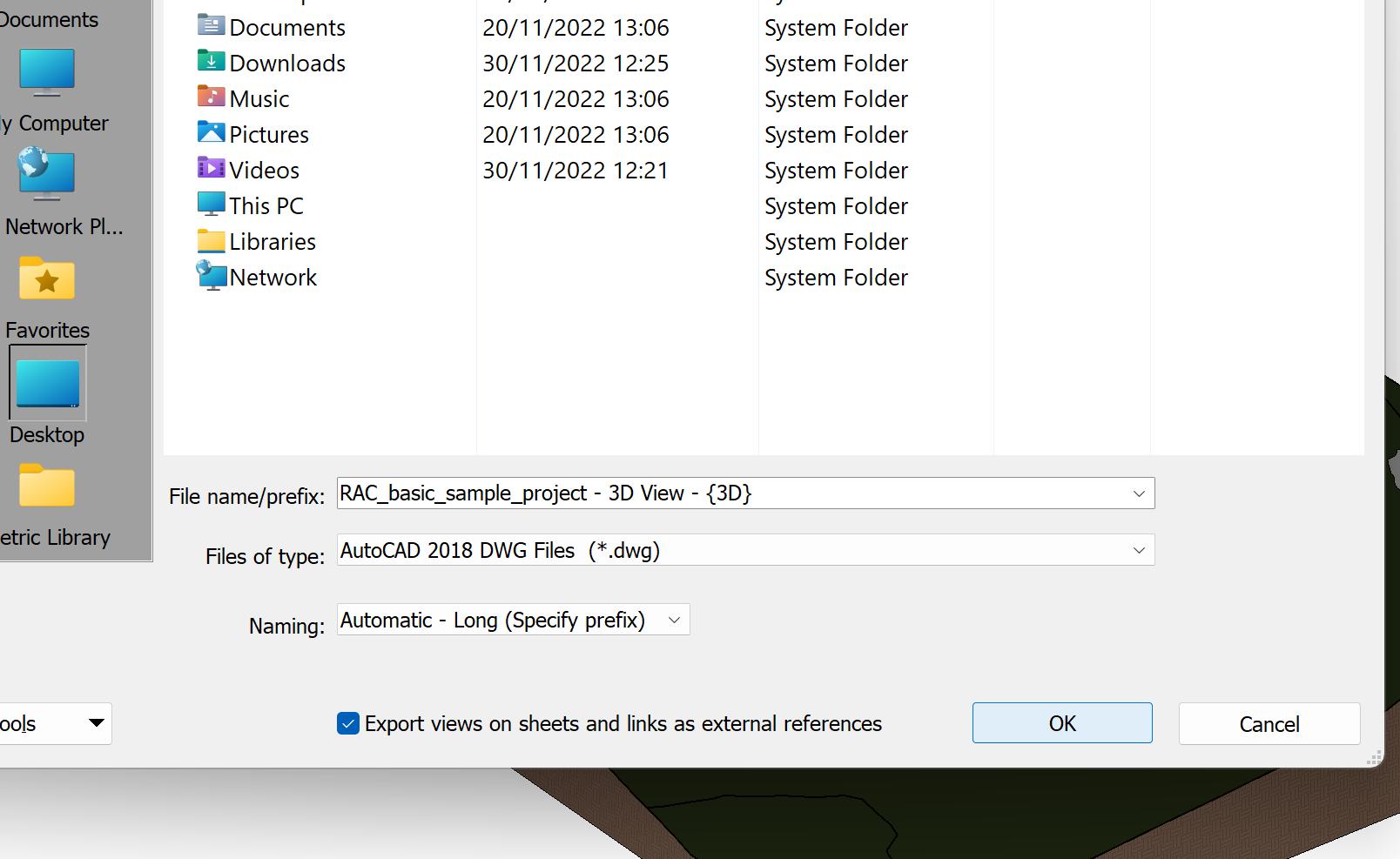
Task: Select the This PC icon in file list
Action: [x=211, y=205]
